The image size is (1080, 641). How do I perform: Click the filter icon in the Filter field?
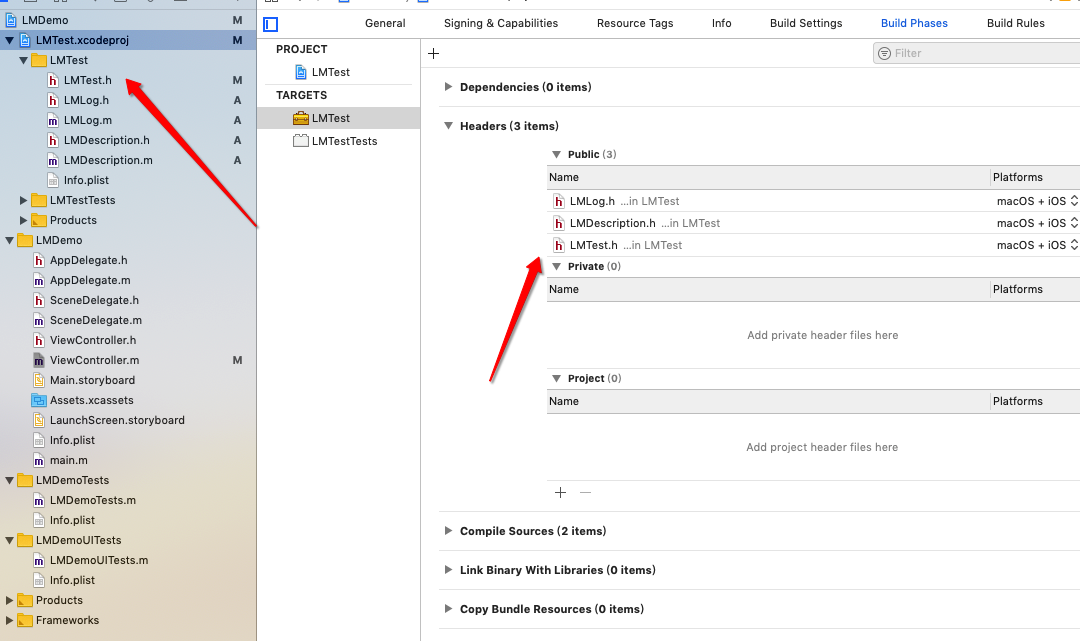coord(884,53)
